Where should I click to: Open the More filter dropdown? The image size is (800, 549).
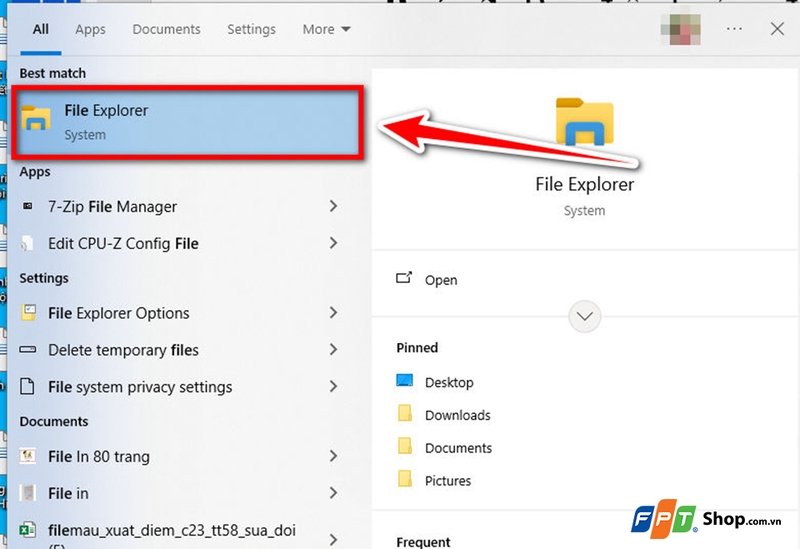tap(327, 30)
